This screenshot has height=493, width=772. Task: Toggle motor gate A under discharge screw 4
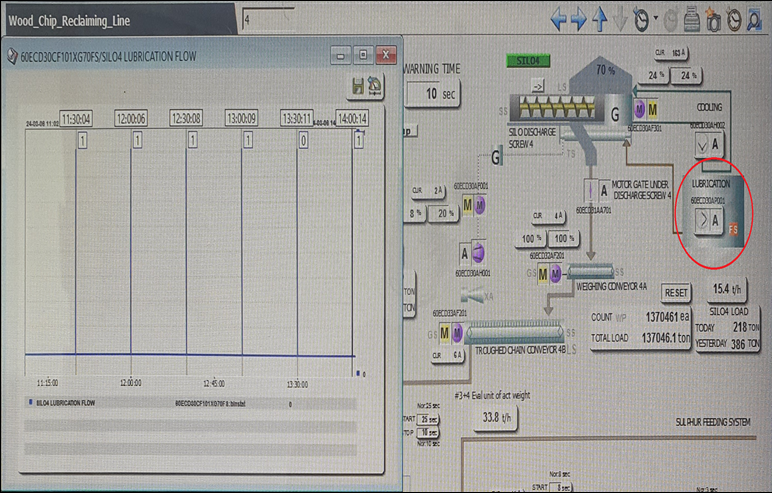604,190
